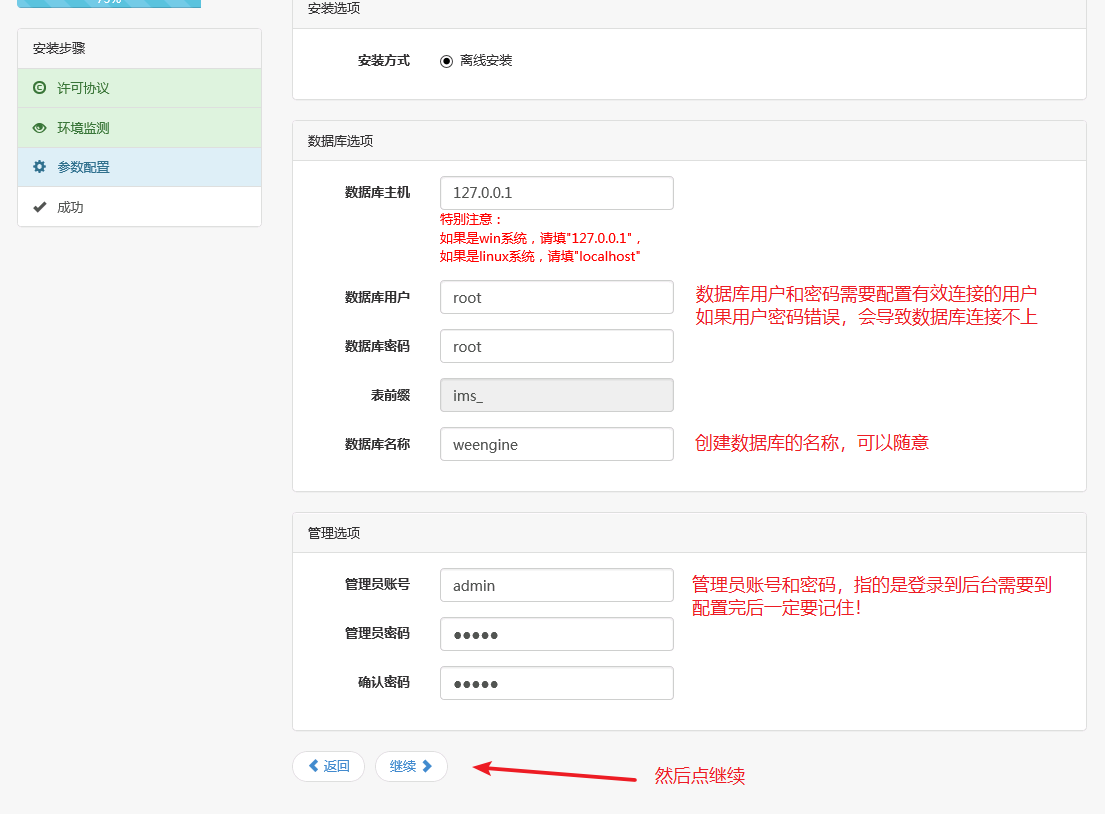Click the 确认密码 label
The width and height of the screenshot is (1105, 814).
pos(384,682)
